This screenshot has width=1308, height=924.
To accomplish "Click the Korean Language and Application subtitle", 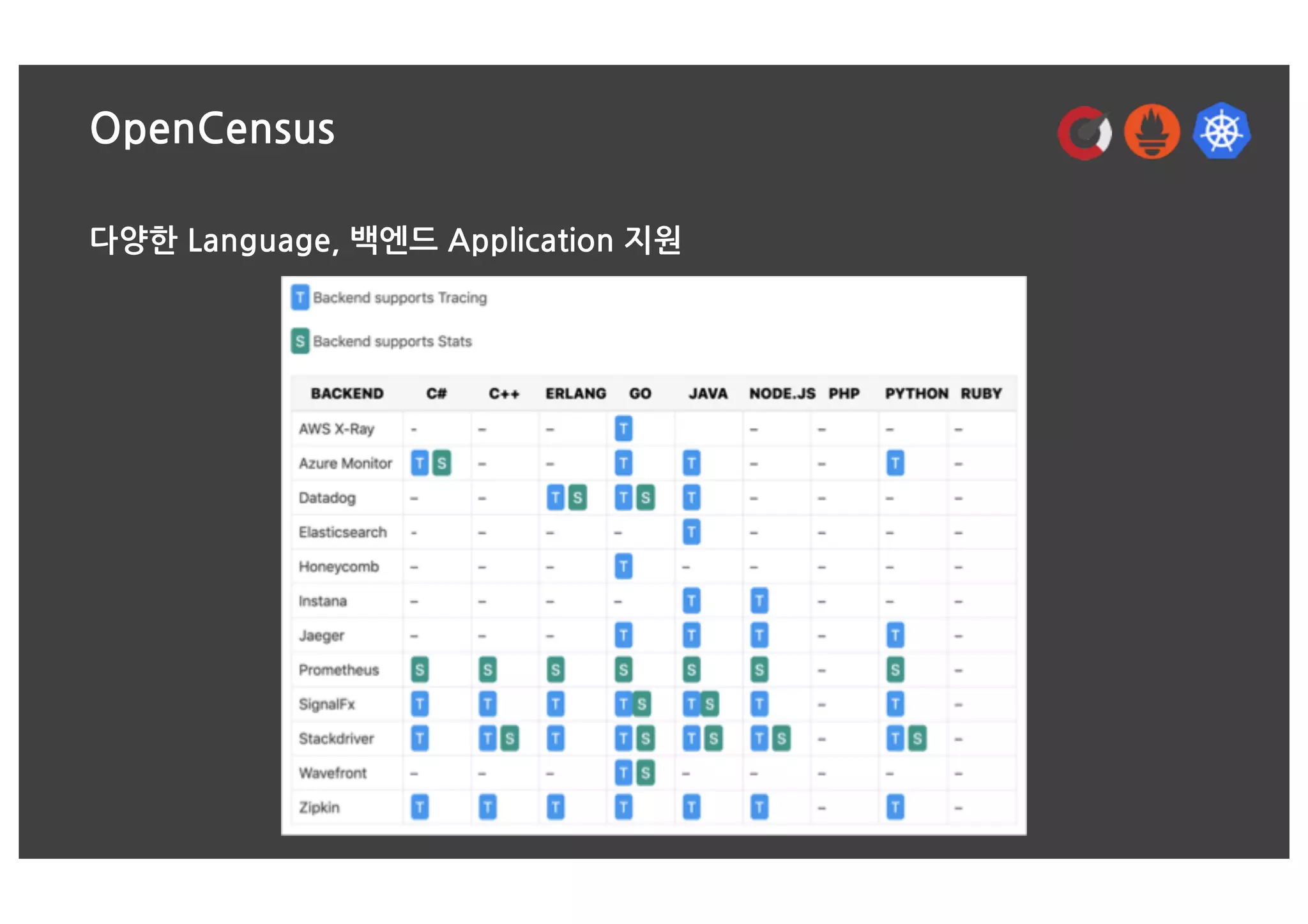I will point(386,241).
